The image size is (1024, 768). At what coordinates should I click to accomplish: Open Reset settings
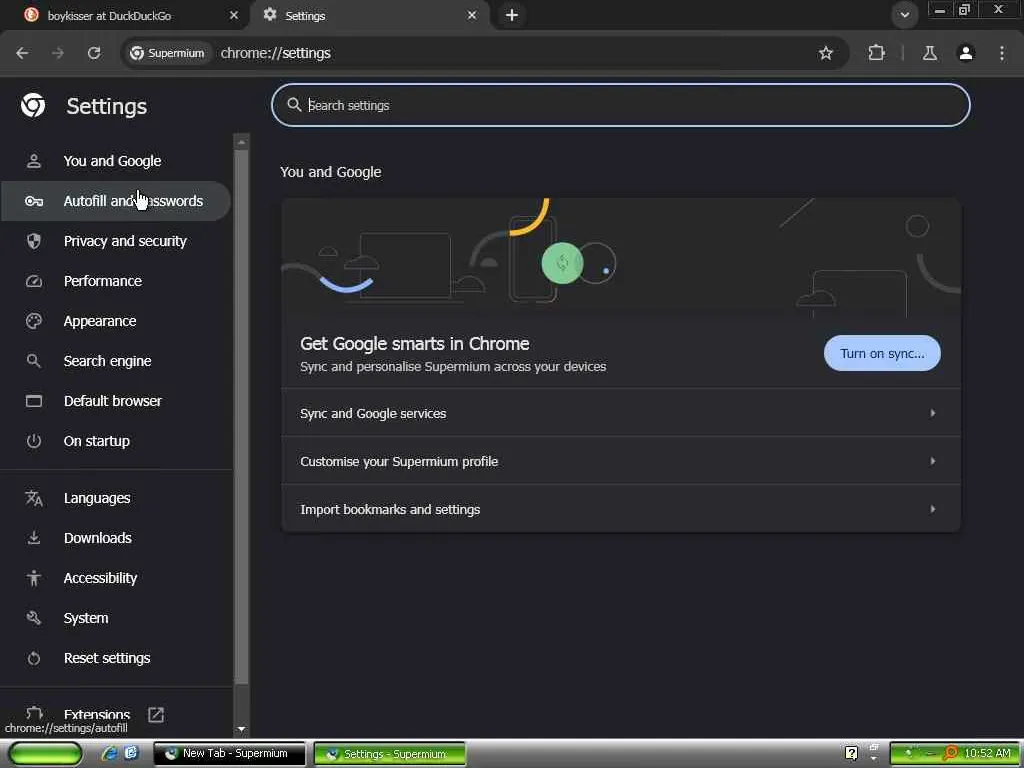pos(116,658)
